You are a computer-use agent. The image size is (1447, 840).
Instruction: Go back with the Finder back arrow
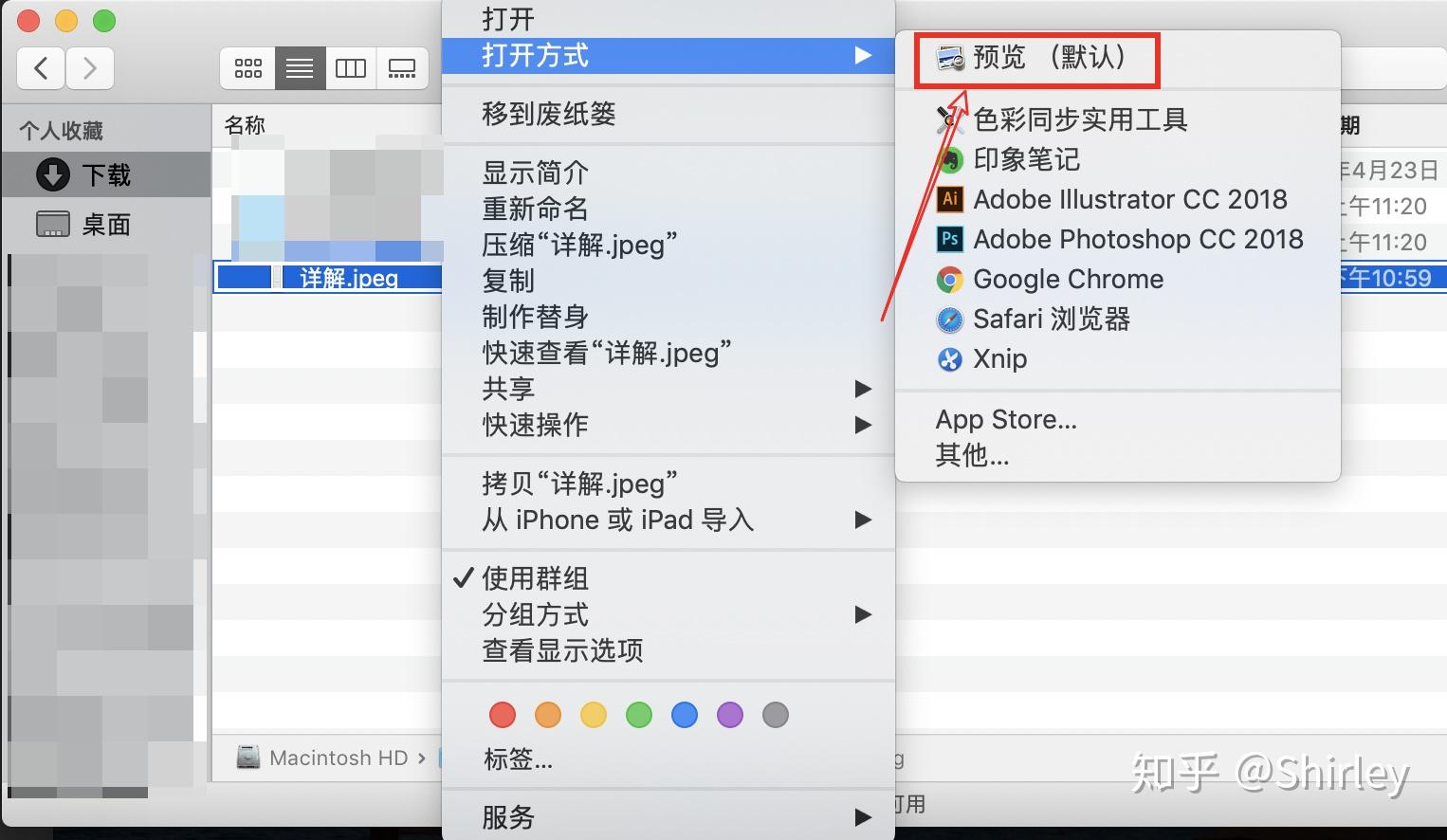tap(41, 68)
